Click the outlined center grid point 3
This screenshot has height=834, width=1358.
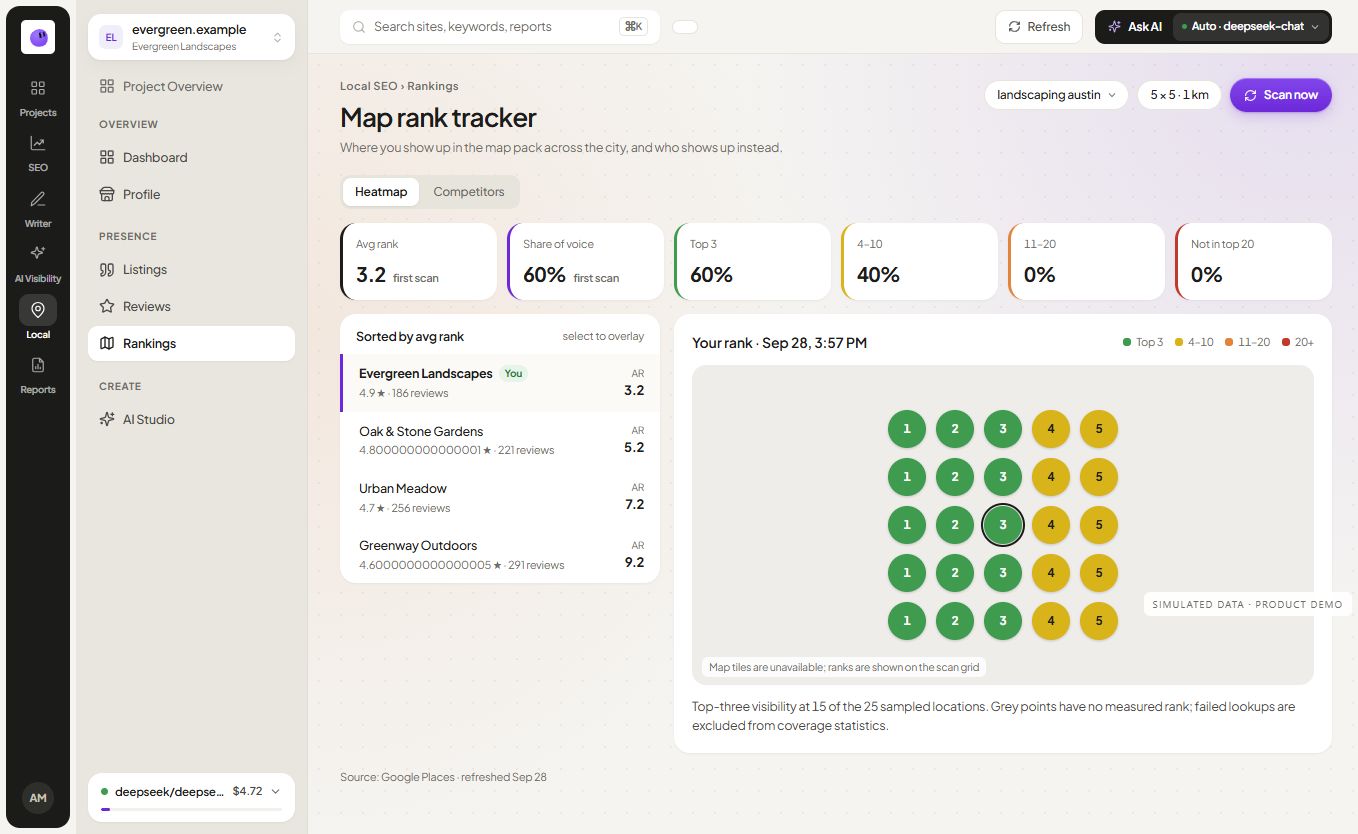1003,525
